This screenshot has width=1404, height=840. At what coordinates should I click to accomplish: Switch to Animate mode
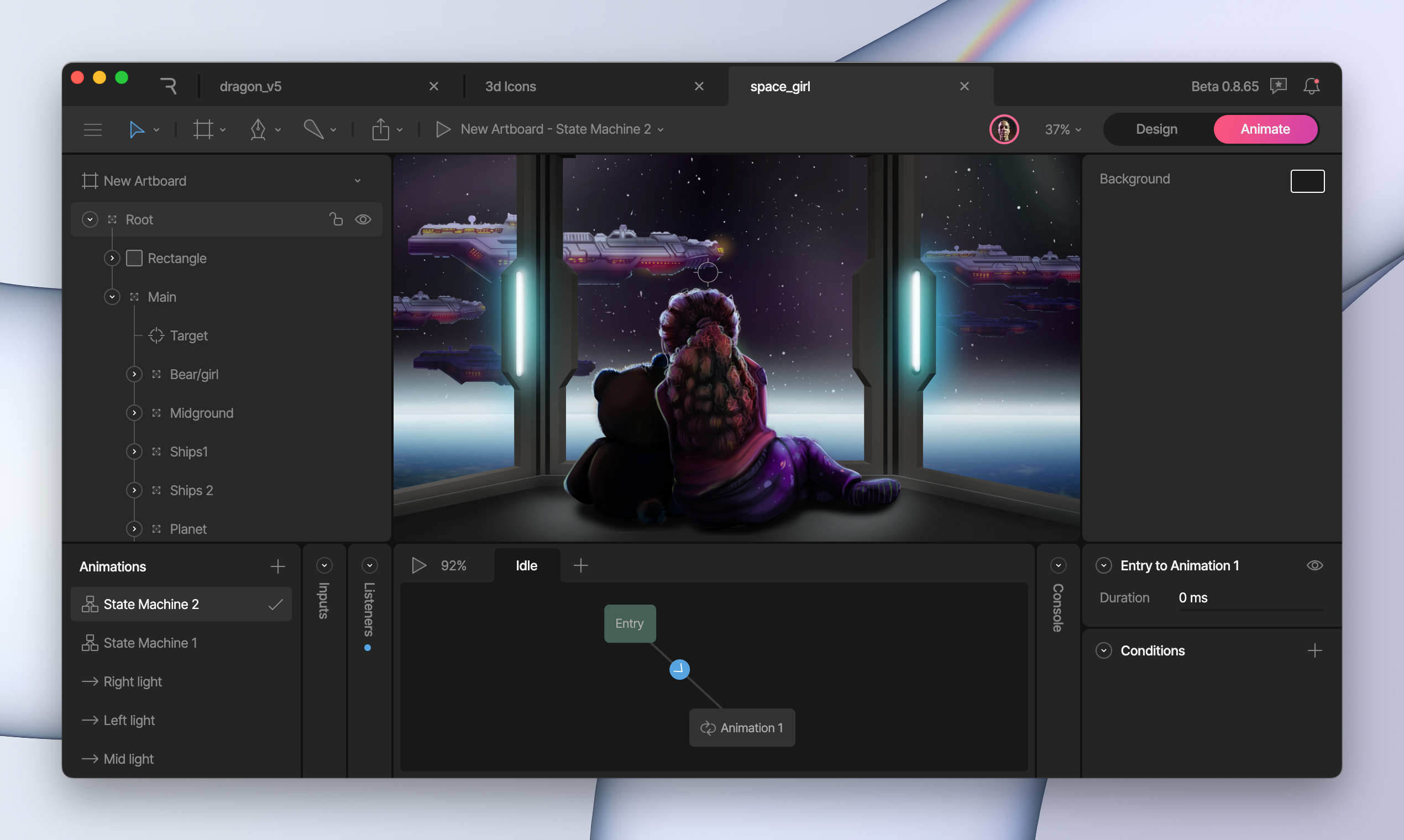pyautogui.click(x=1265, y=130)
